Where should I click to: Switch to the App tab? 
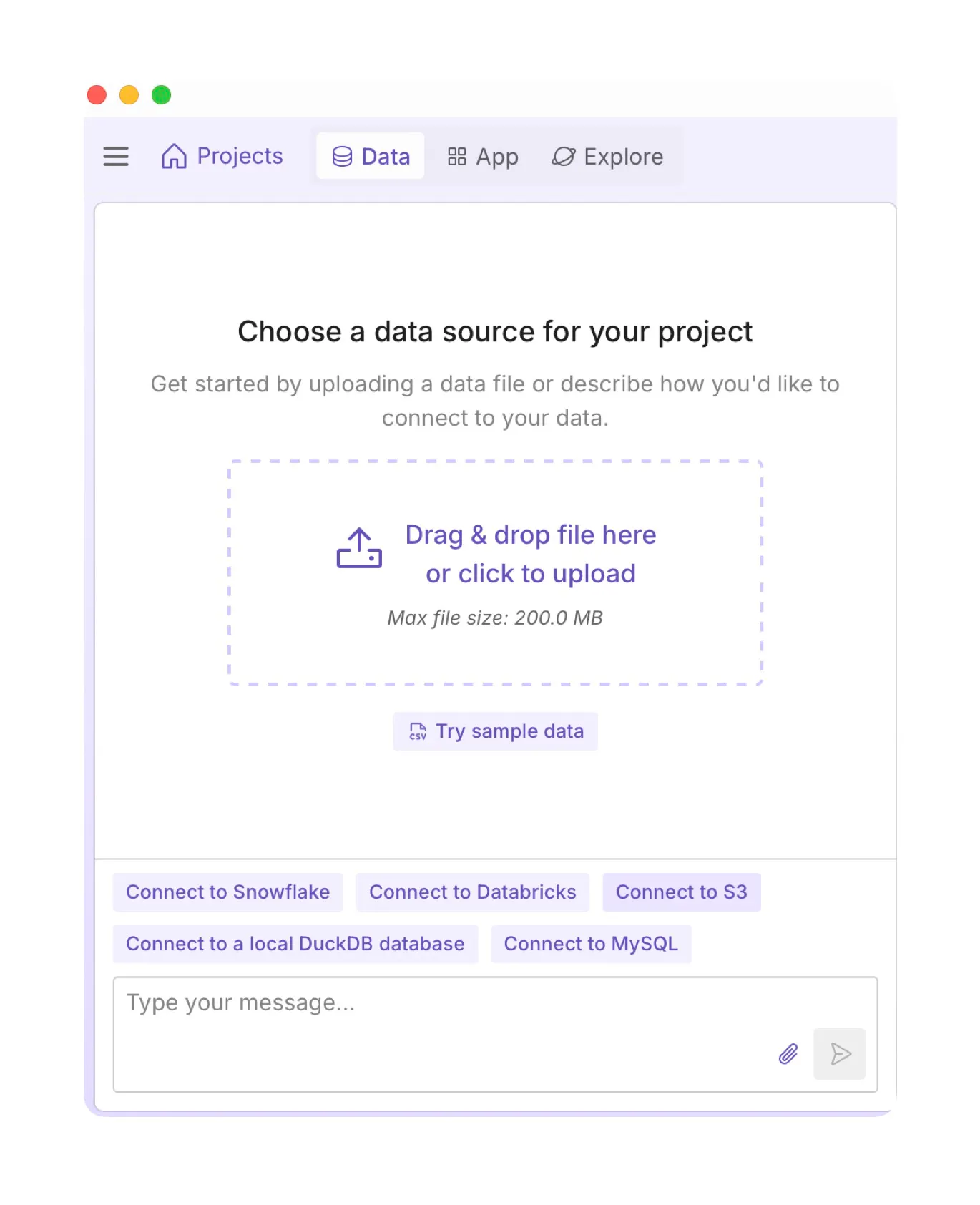pos(483,156)
